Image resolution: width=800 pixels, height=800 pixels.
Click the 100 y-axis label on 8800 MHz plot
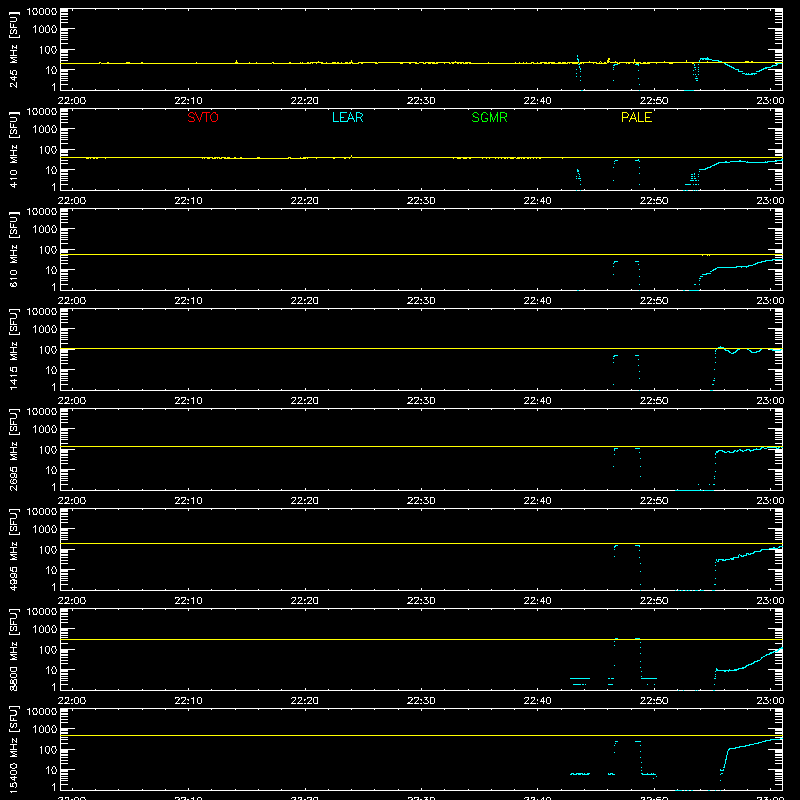(x=48, y=649)
